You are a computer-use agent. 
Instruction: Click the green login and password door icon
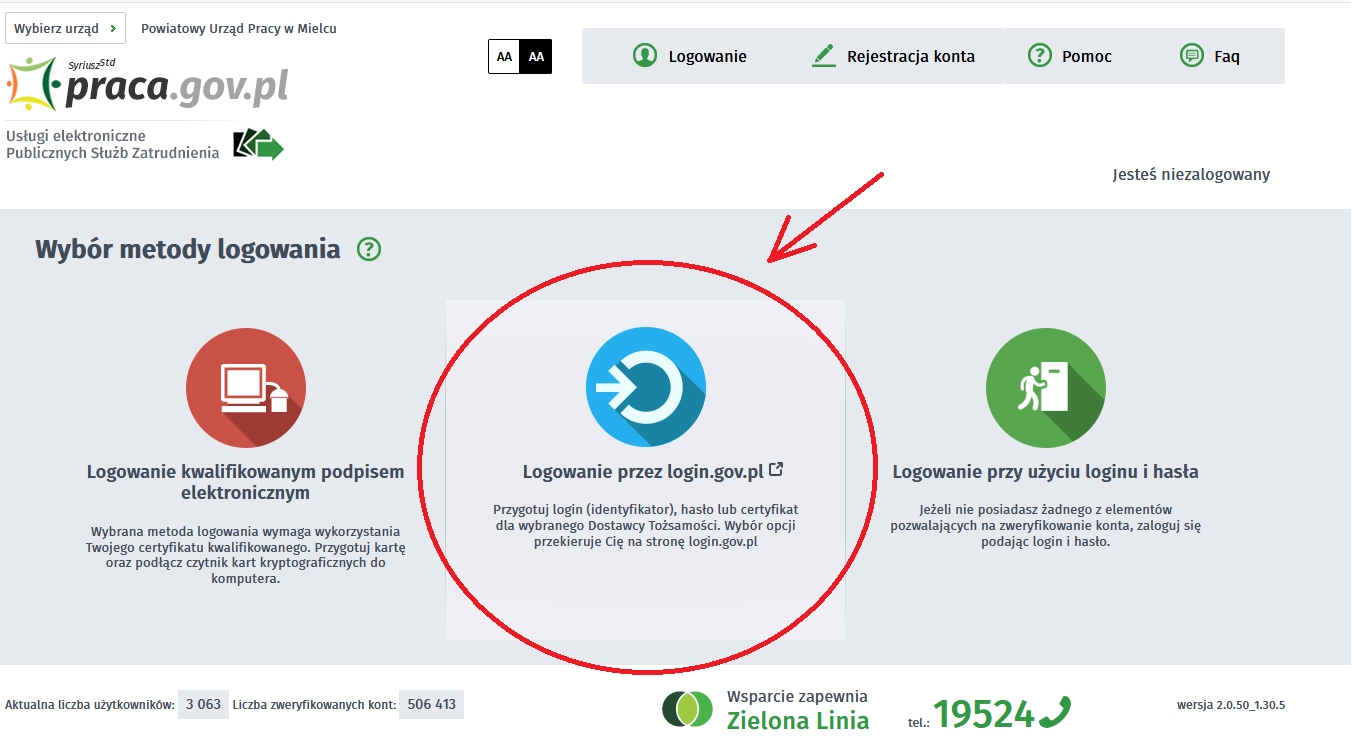[1046, 387]
